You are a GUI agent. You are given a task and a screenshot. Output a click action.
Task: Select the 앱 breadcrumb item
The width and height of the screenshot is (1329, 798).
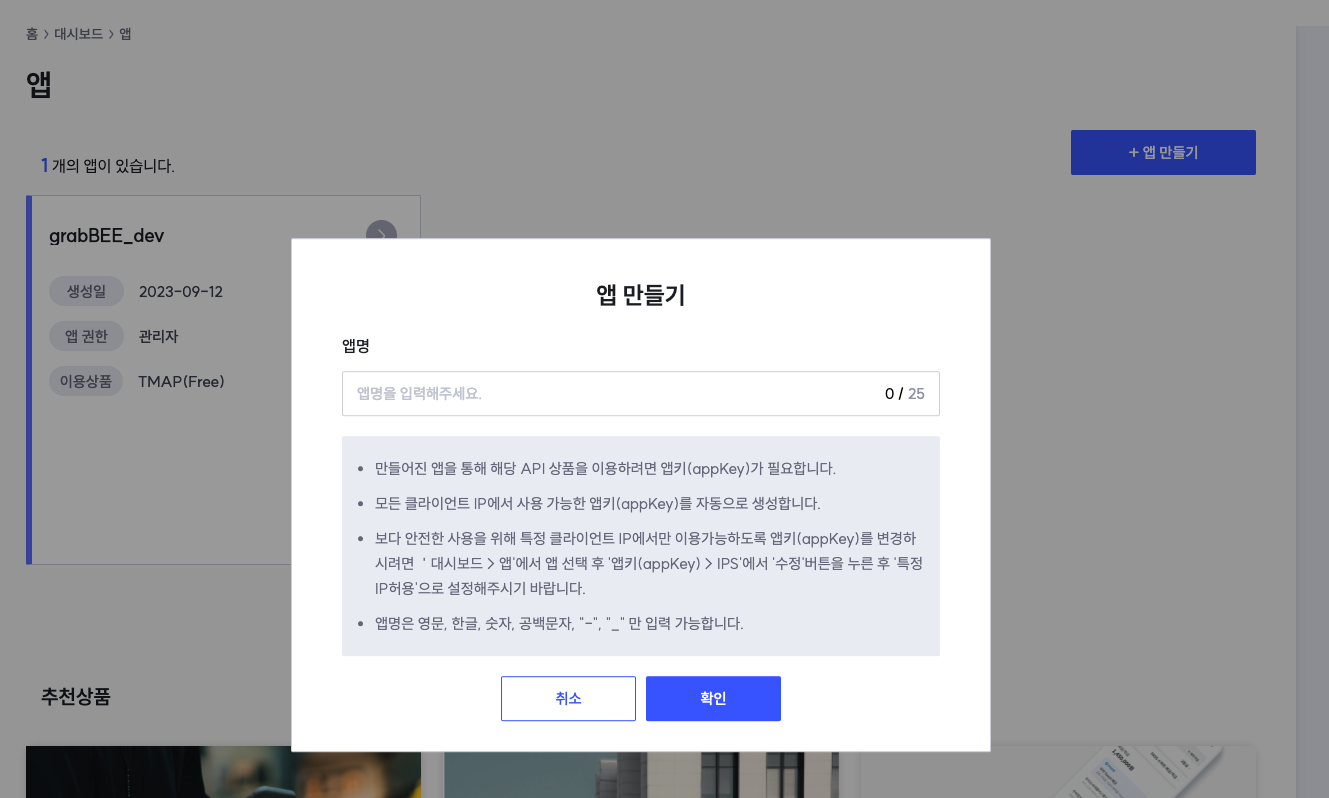pos(125,34)
